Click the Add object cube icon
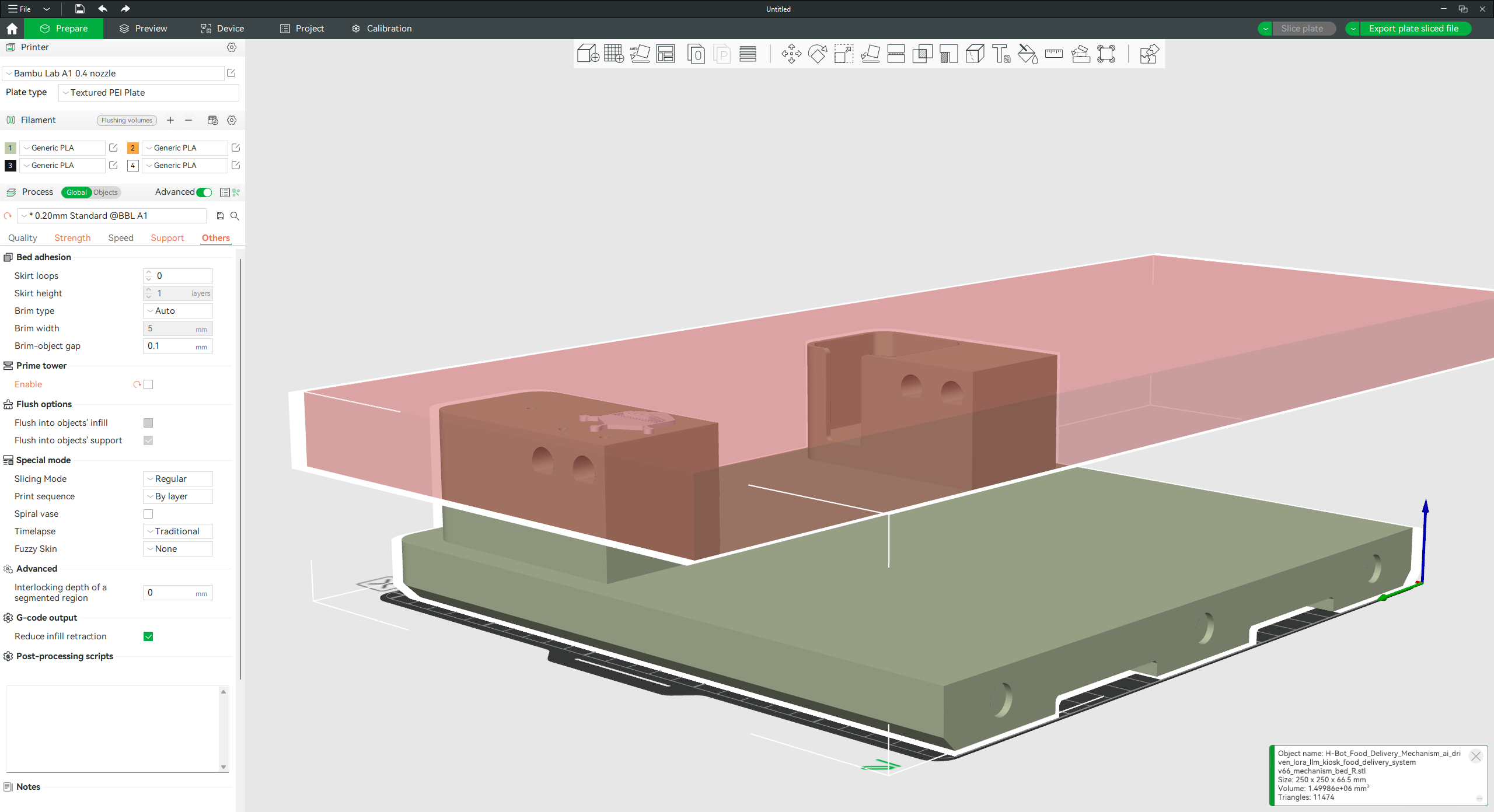1494x812 pixels. click(587, 54)
